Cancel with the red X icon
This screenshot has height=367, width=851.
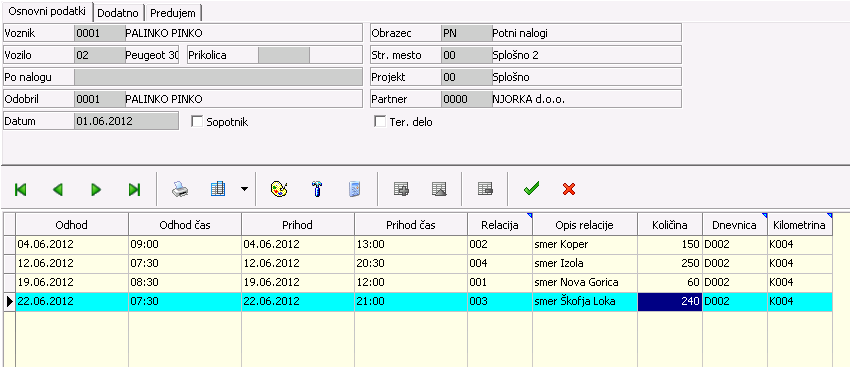click(569, 189)
